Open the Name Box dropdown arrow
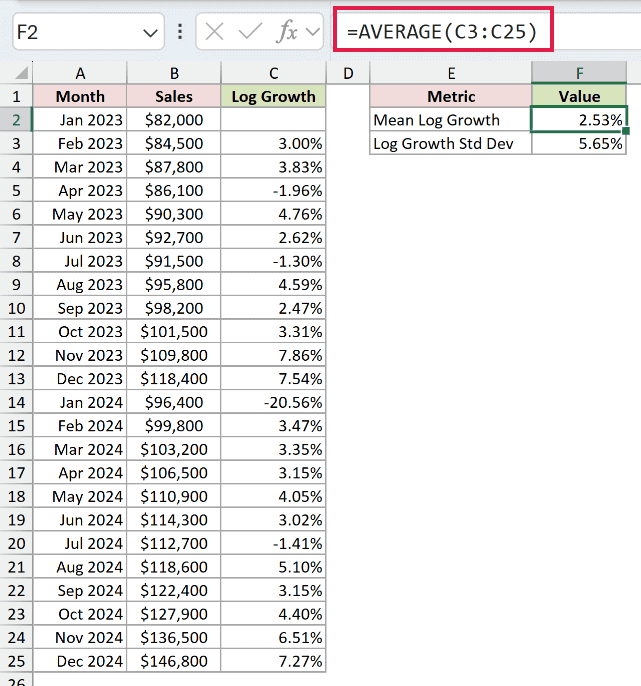641x686 pixels. (x=150, y=33)
